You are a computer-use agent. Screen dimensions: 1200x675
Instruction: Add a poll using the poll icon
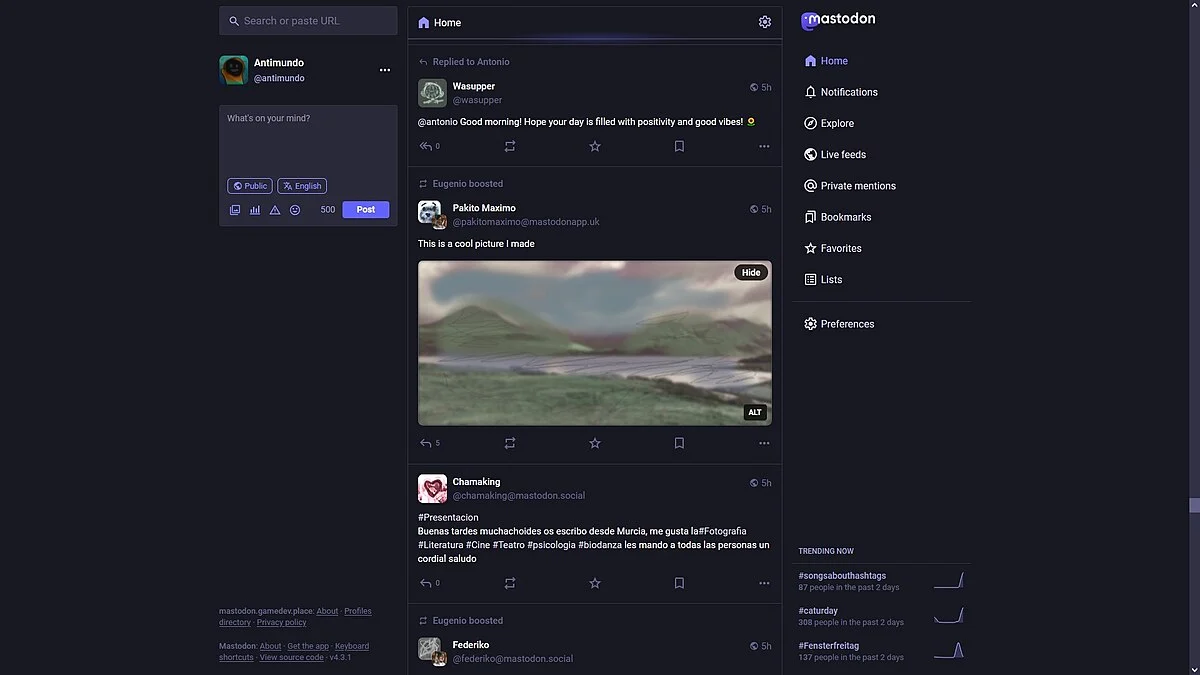pos(255,210)
